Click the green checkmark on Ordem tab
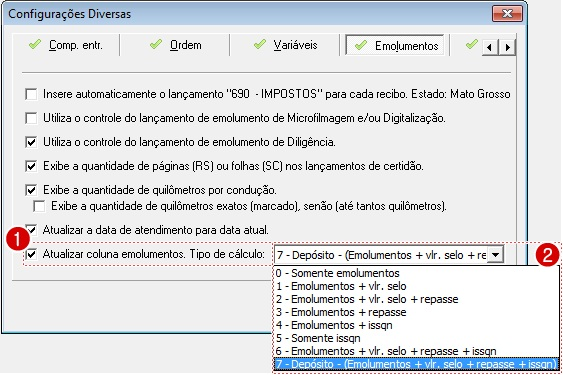The image size is (563, 375). tap(156, 44)
